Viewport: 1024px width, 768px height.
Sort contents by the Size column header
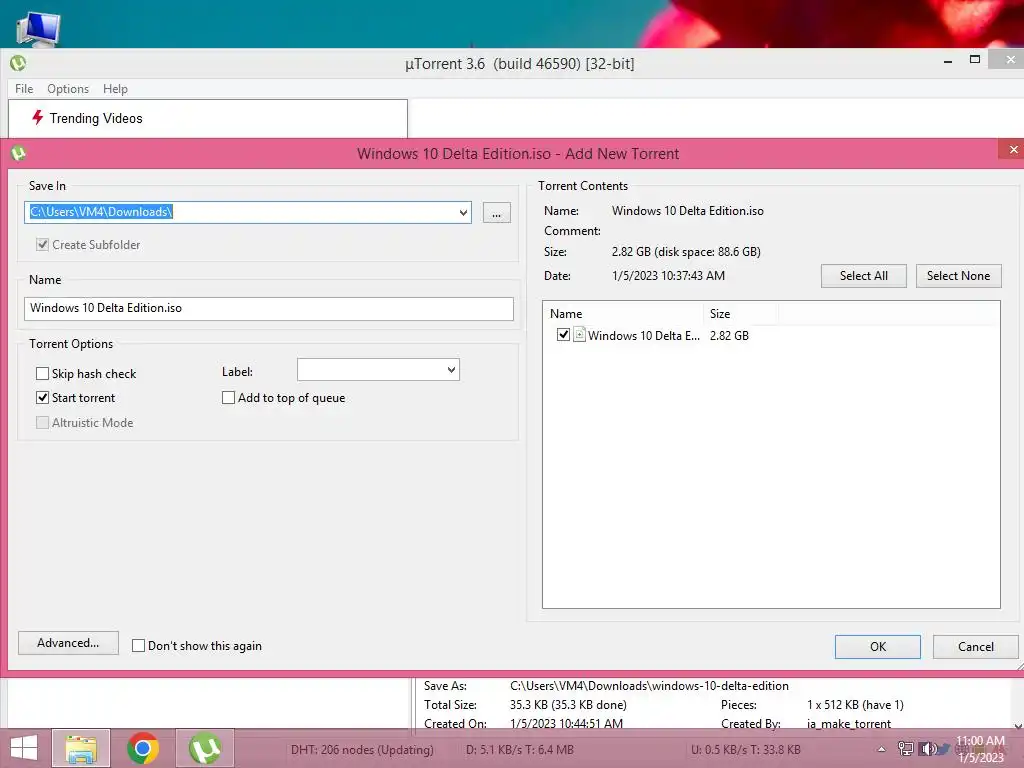click(x=741, y=313)
